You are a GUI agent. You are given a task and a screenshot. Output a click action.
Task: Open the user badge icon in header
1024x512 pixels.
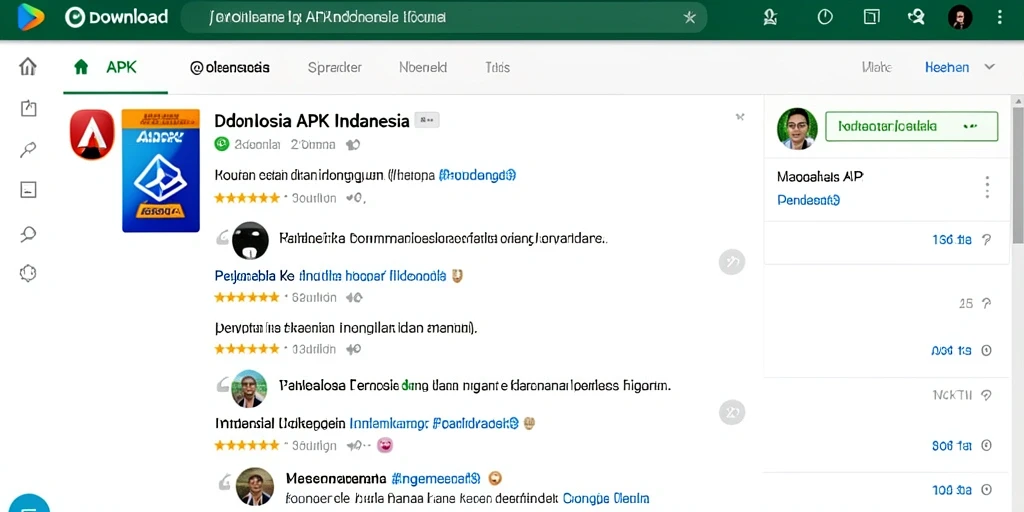pyautogui.click(x=770, y=18)
